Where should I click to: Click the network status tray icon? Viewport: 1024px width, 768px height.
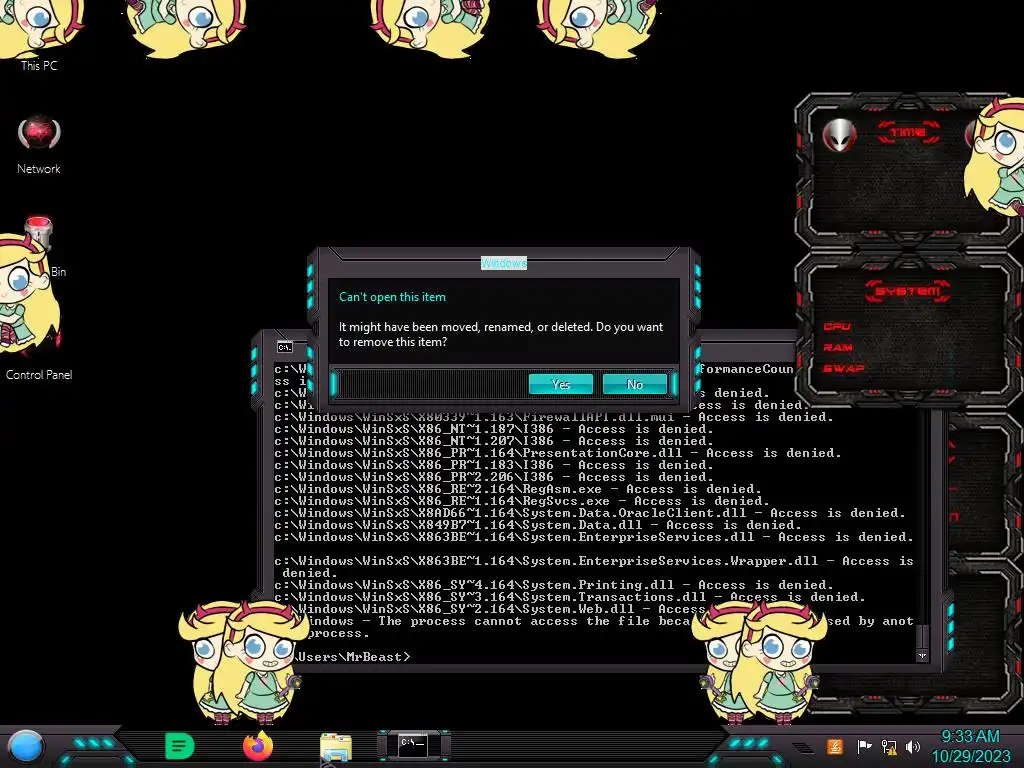coord(889,746)
